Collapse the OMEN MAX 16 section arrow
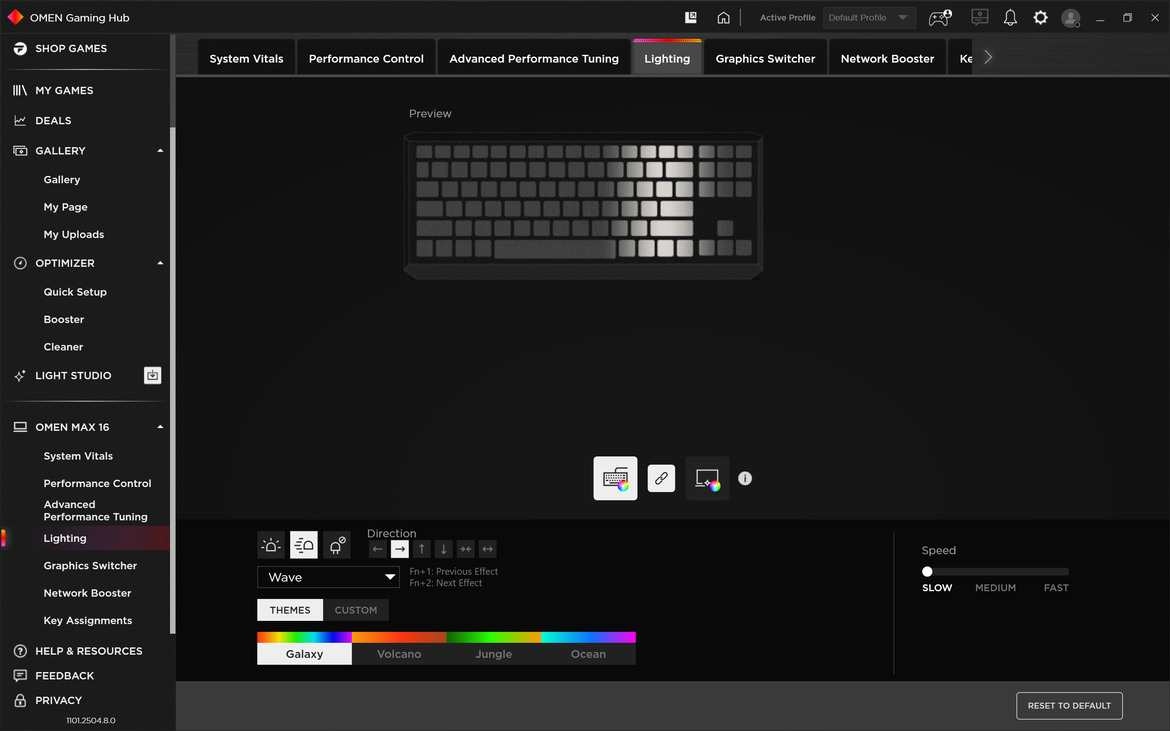This screenshot has width=1170, height=731. (x=160, y=427)
